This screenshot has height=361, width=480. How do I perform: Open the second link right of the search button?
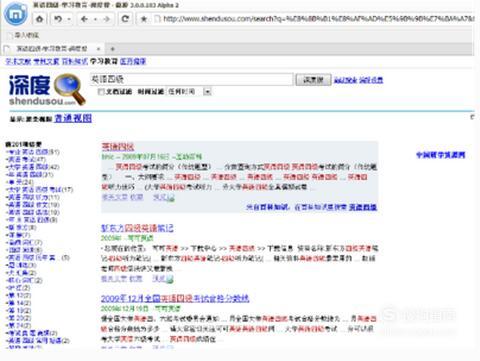(371, 80)
